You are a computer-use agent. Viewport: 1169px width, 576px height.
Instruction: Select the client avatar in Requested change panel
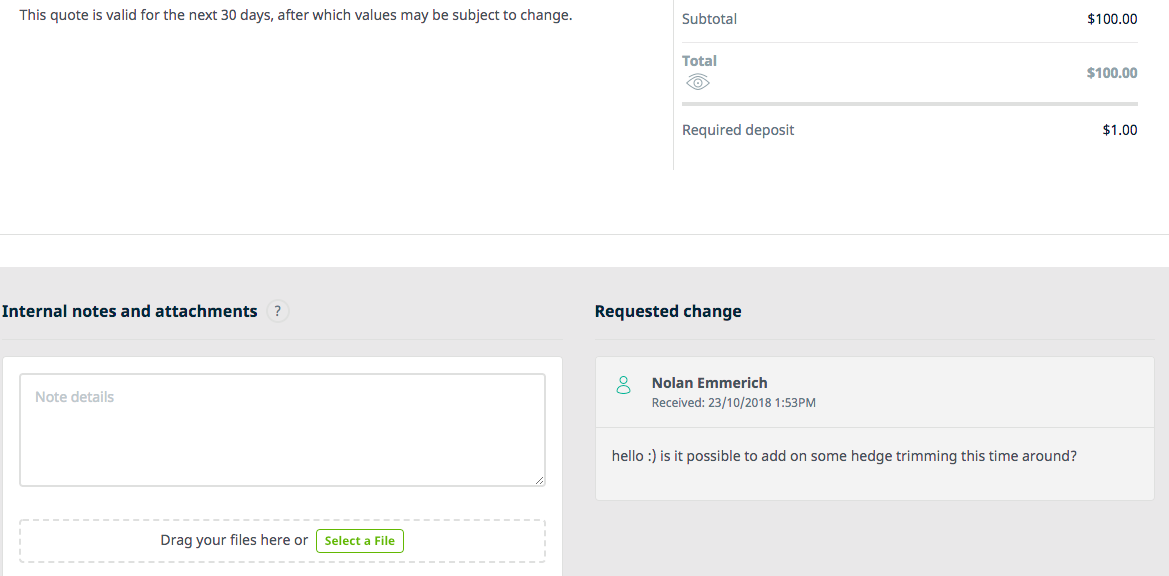[624, 383]
